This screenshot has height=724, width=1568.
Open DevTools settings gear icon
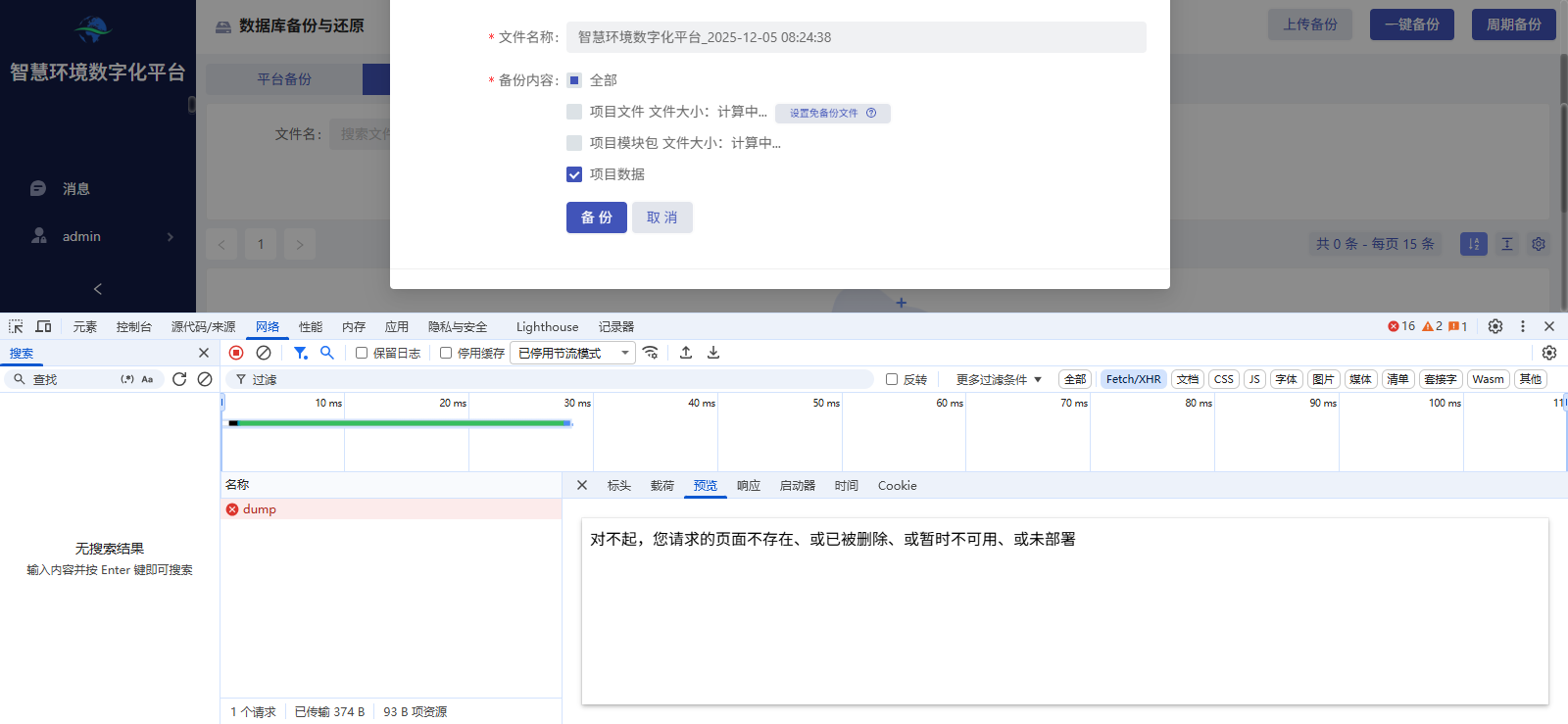tap(1495, 326)
